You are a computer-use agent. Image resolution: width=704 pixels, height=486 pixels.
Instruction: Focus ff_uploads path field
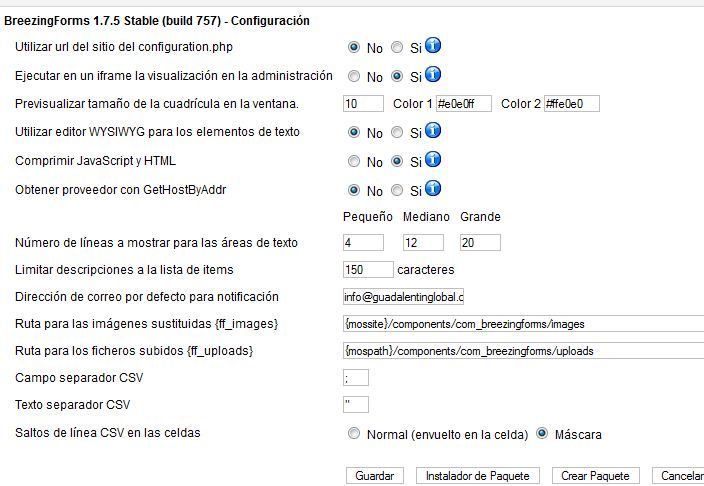coord(524,351)
